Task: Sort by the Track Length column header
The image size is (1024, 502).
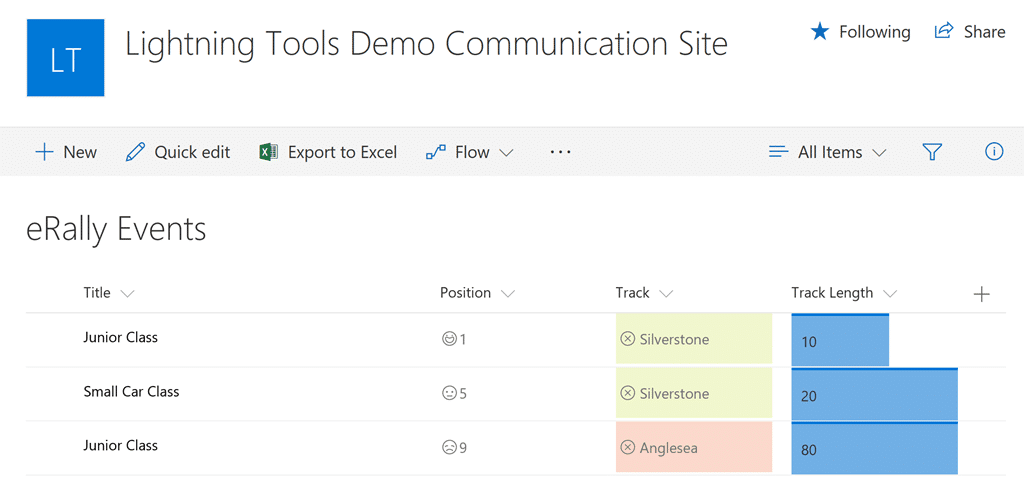Action: (x=832, y=292)
